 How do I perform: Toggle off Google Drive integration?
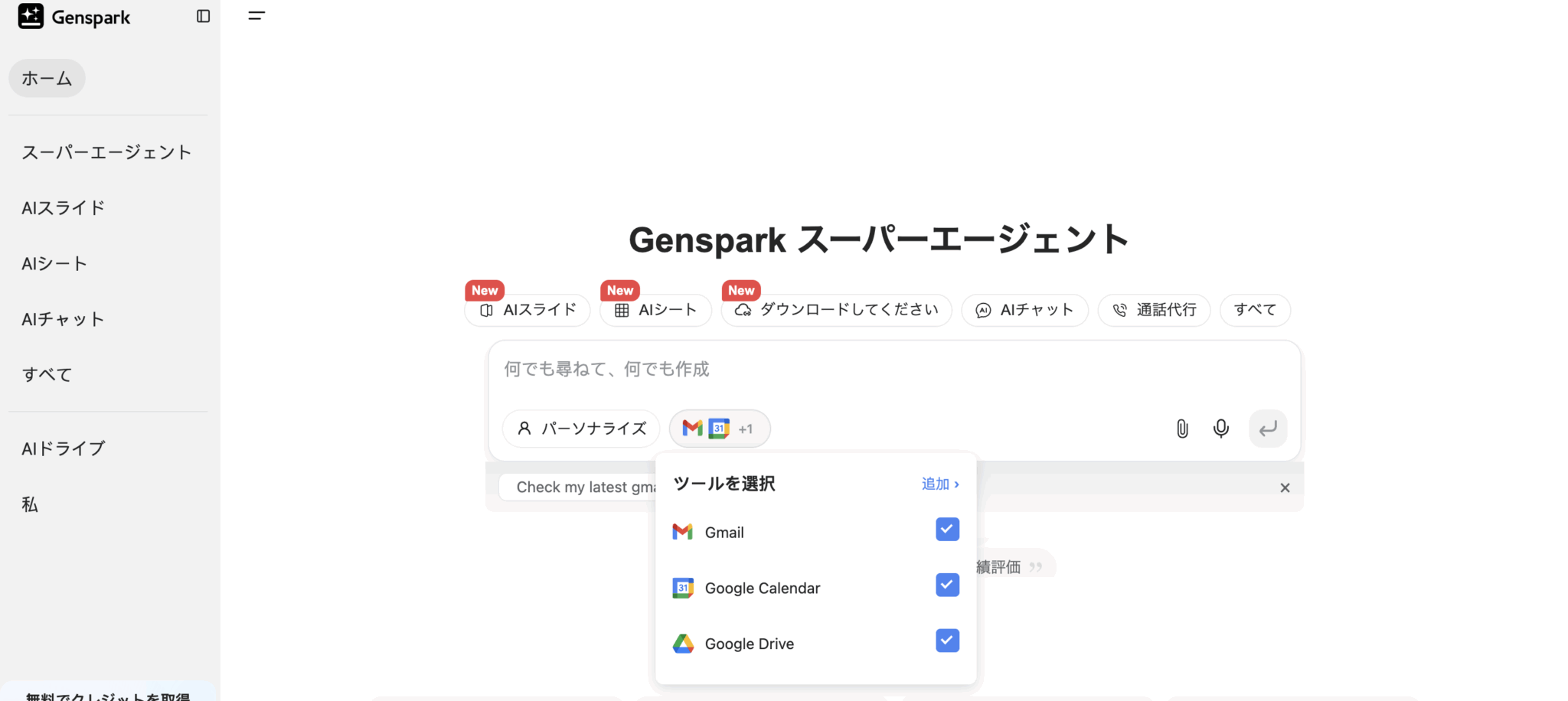[x=946, y=641]
